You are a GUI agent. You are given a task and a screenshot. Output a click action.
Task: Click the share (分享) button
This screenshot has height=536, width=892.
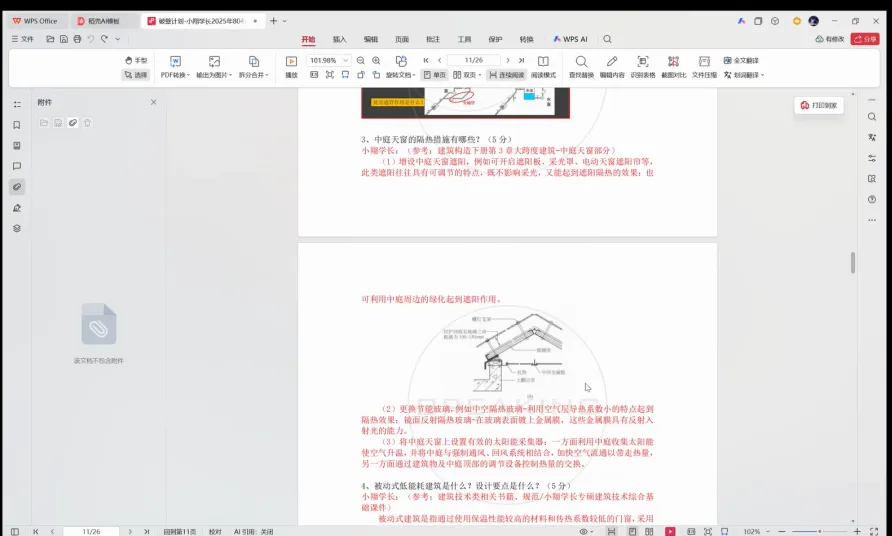click(x=865, y=39)
